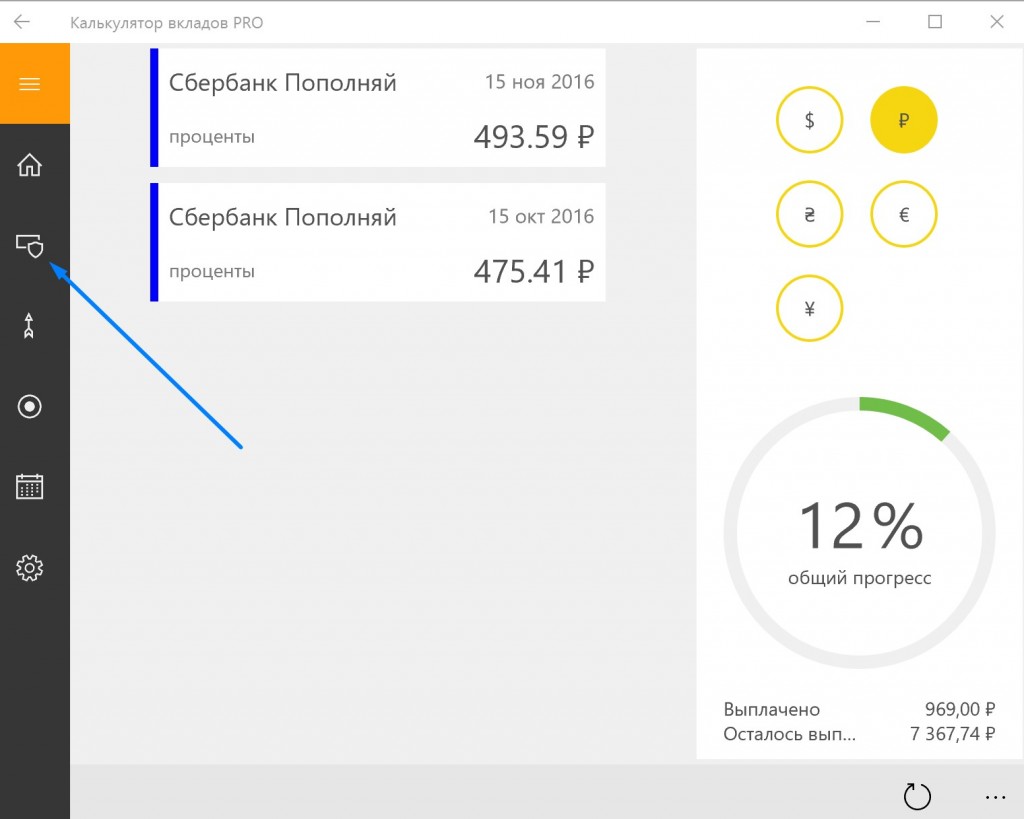This screenshot has height=819, width=1024.
Task: Maximize the Калькулятор вкладов PRO window
Action: pyautogui.click(x=935, y=22)
